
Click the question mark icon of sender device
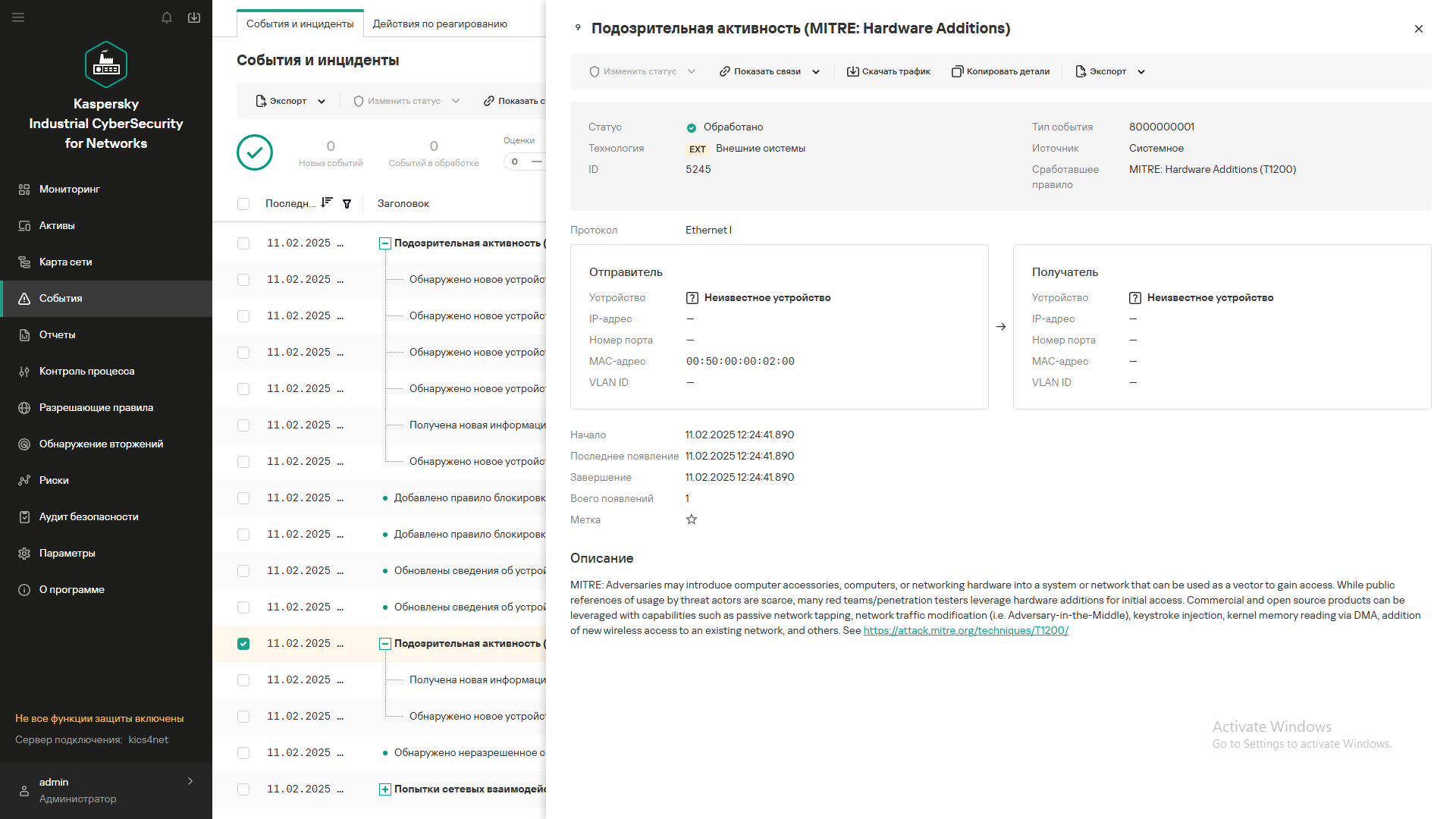click(692, 298)
